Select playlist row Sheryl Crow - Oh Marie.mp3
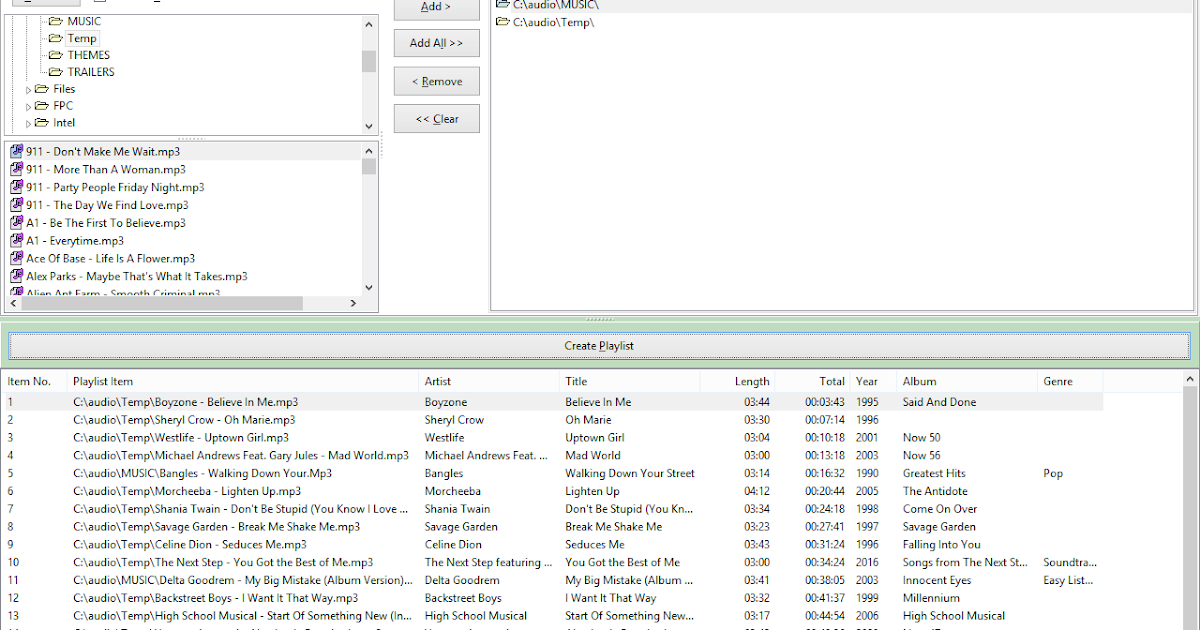 [553, 420]
